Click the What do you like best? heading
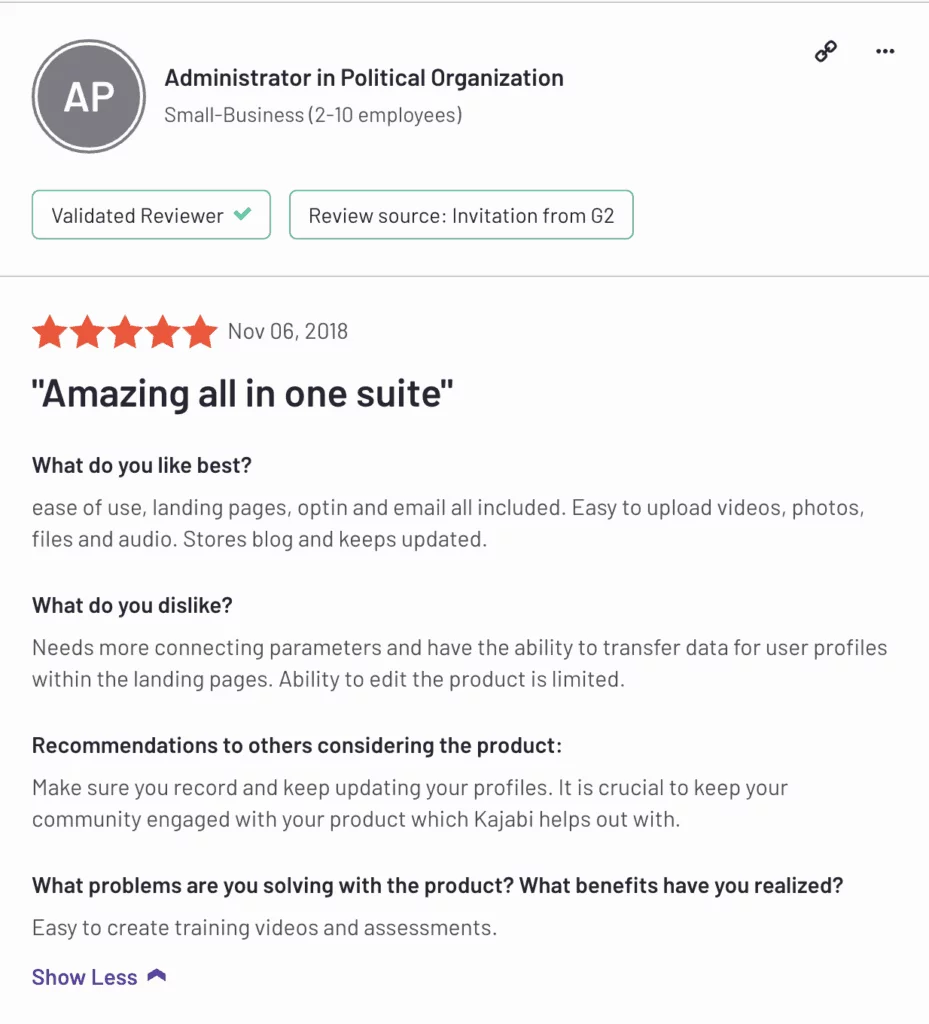This screenshot has height=1024, width=929. (142, 466)
